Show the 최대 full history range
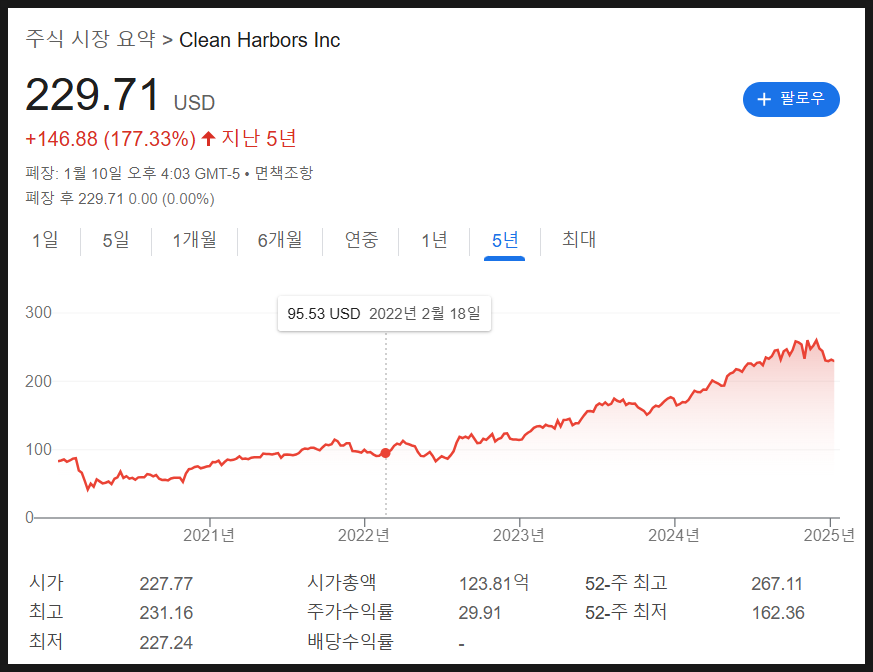Image resolution: width=873 pixels, height=672 pixels. coord(579,240)
